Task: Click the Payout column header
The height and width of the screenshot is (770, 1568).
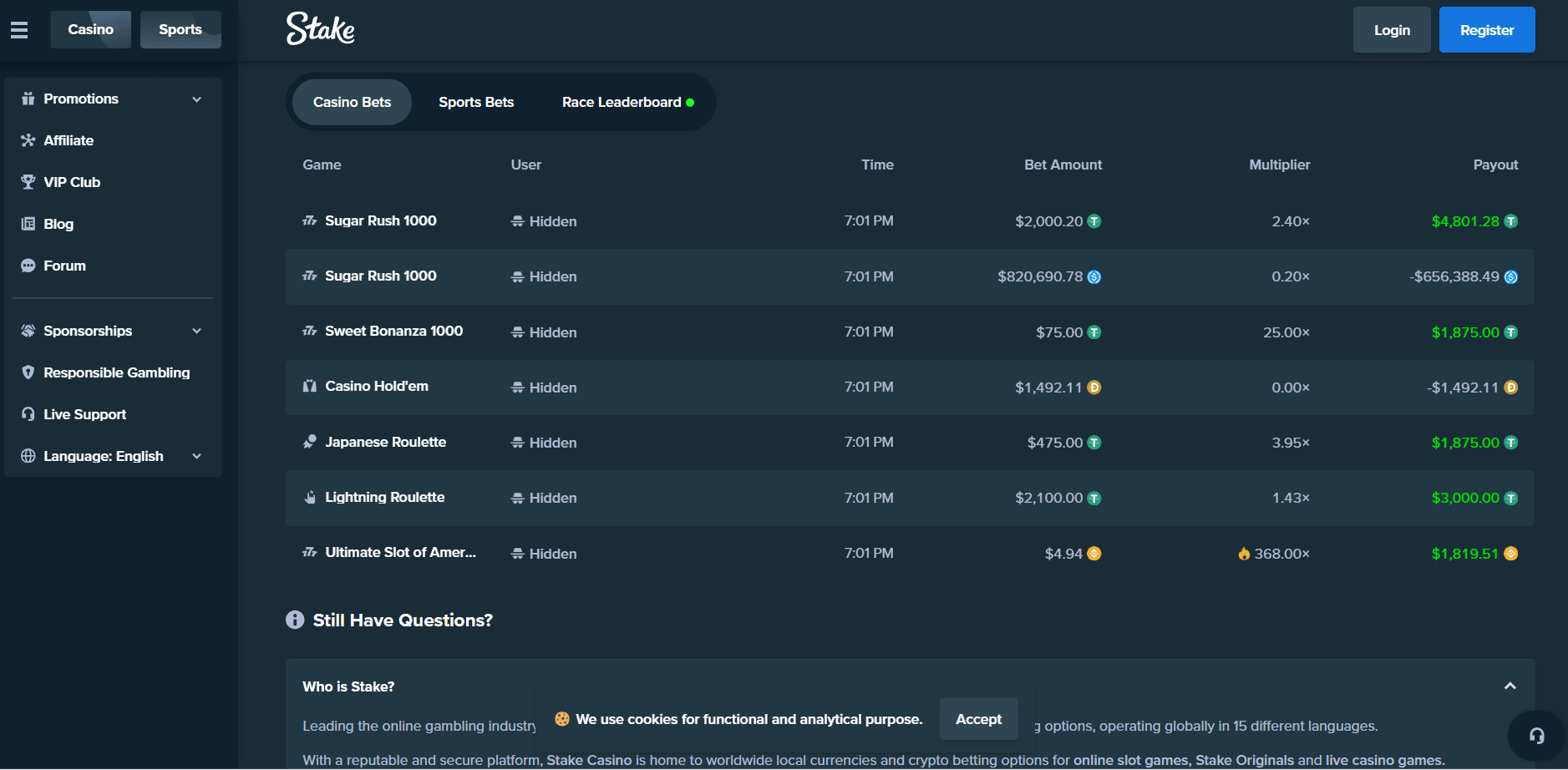Action: tap(1495, 165)
